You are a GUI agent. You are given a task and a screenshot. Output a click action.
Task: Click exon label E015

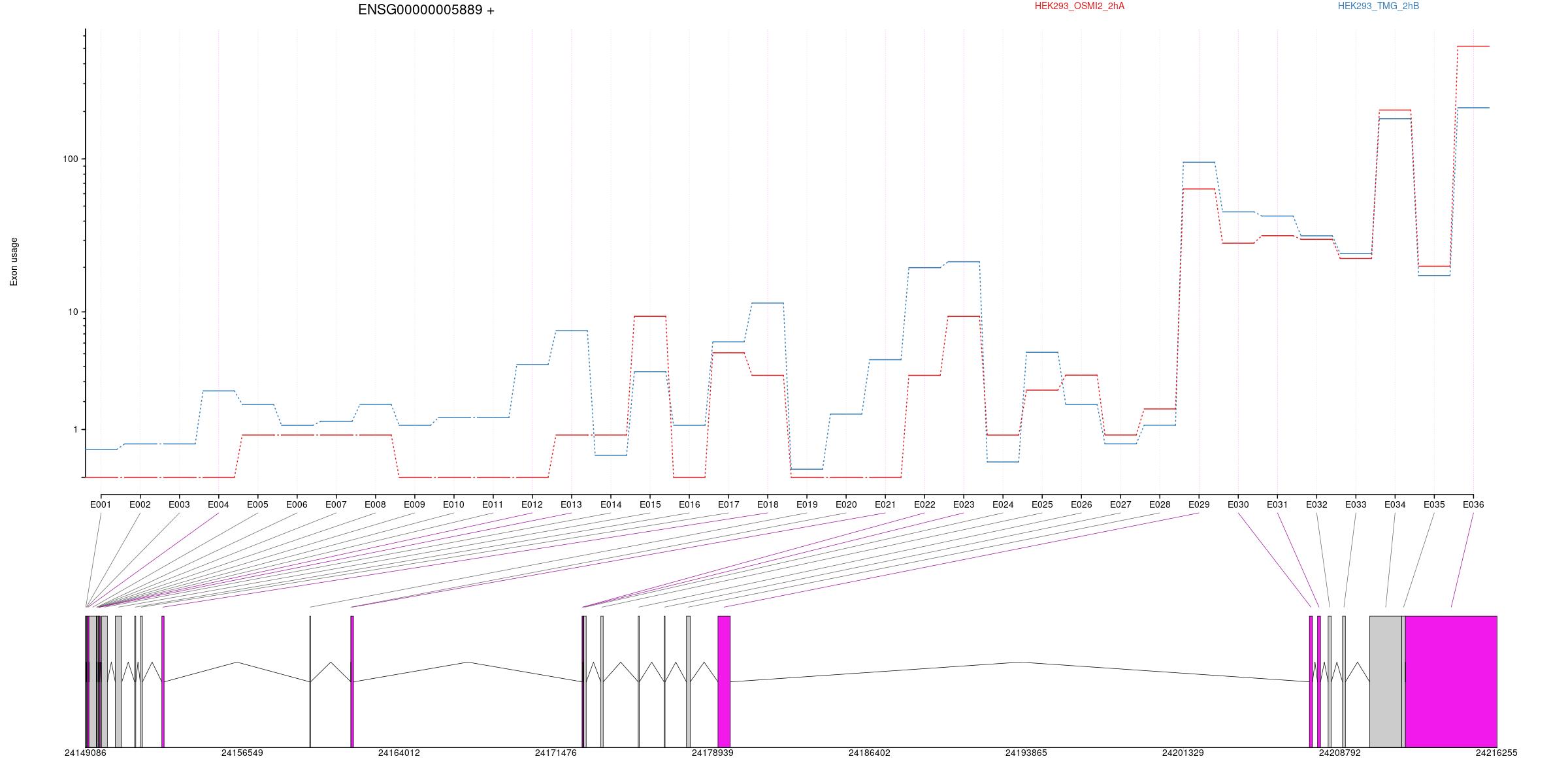click(x=650, y=504)
